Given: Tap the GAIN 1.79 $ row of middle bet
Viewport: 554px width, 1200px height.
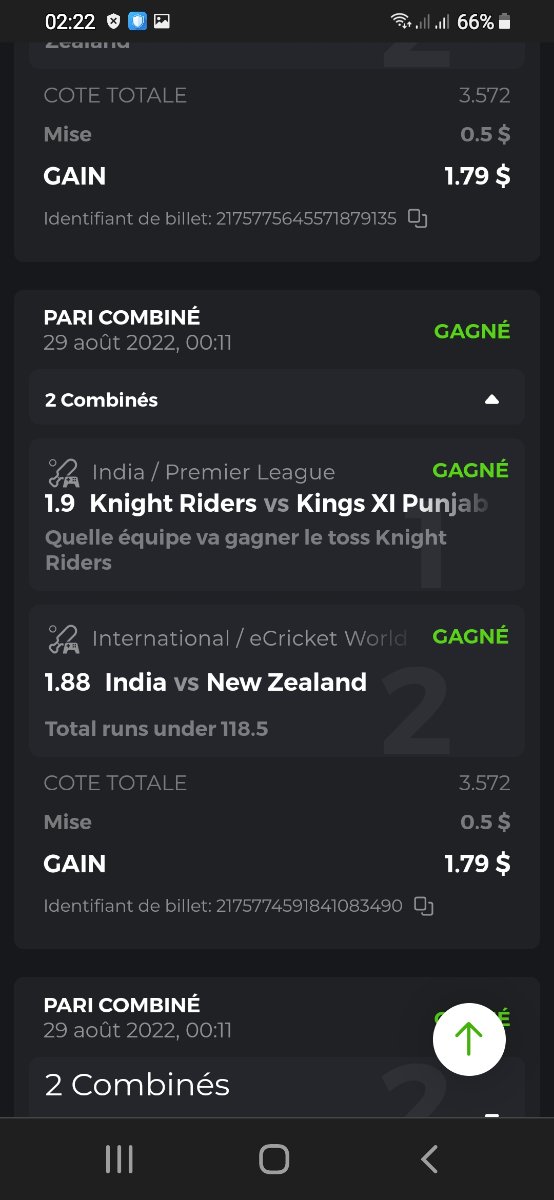Looking at the screenshot, I should [277, 864].
